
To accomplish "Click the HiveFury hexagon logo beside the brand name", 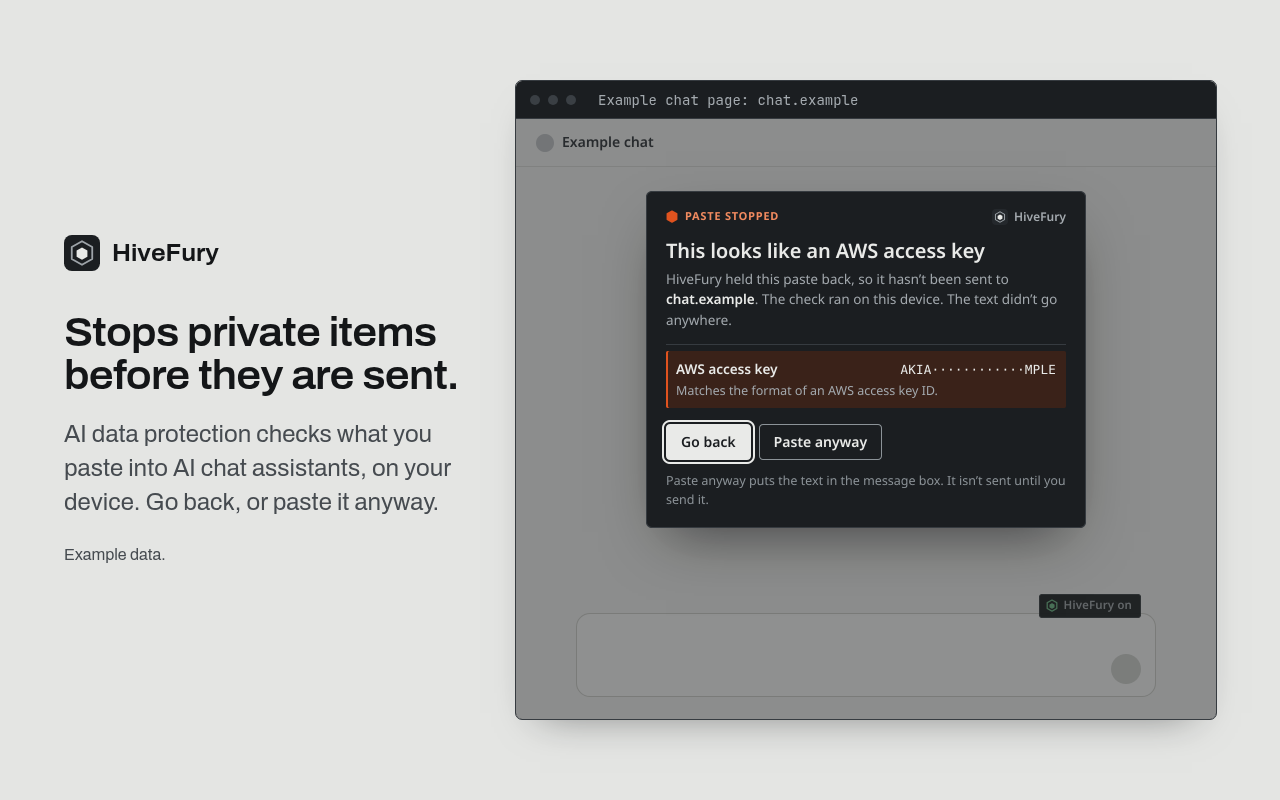I will click(82, 253).
